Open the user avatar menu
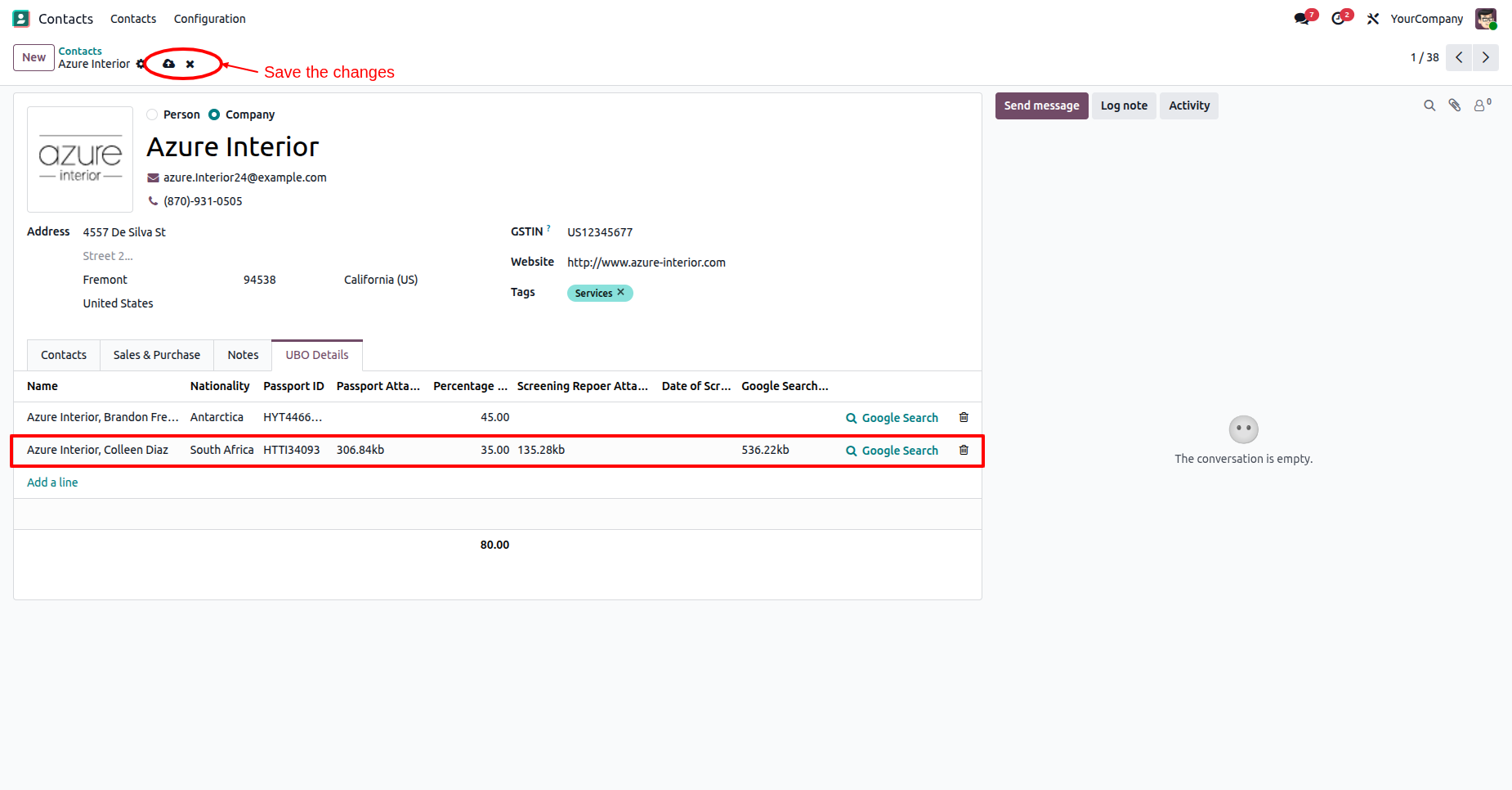Image resolution: width=1512 pixels, height=790 pixels. pyautogui.click(x=1486, y=18)
